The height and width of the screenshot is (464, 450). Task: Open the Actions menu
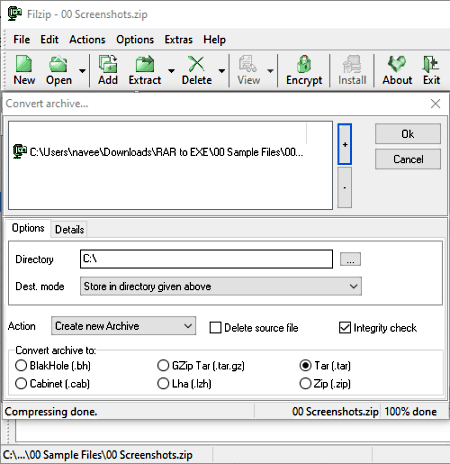point(87,39)
